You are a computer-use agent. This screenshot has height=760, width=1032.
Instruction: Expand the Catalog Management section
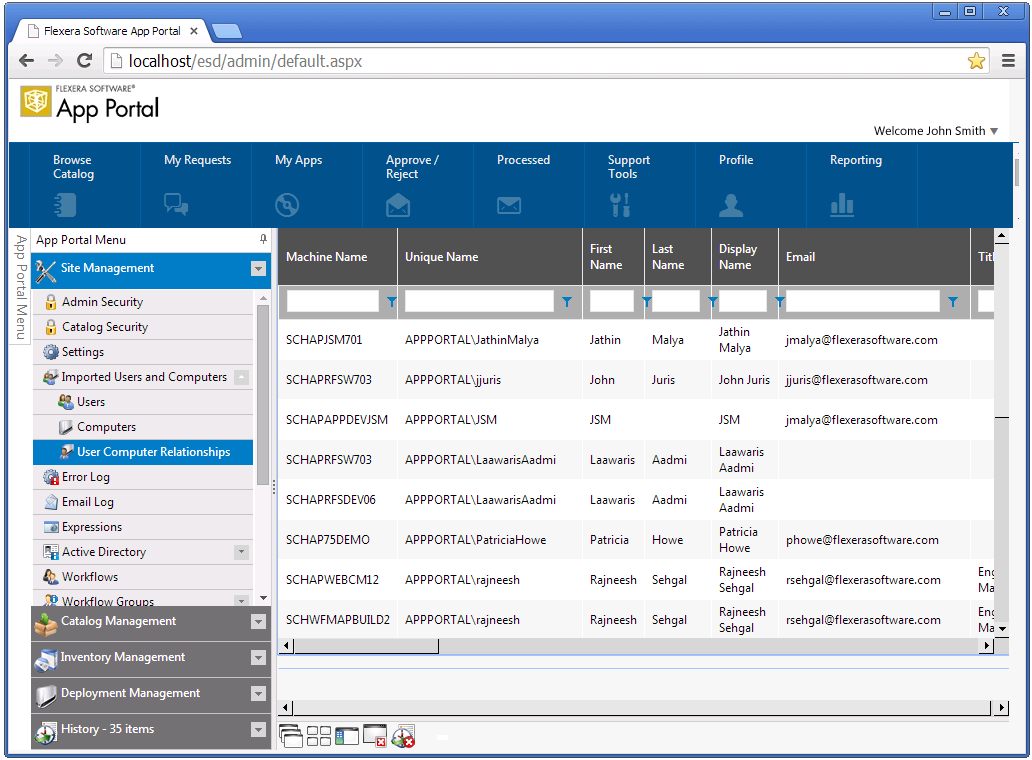click(258, 622)
